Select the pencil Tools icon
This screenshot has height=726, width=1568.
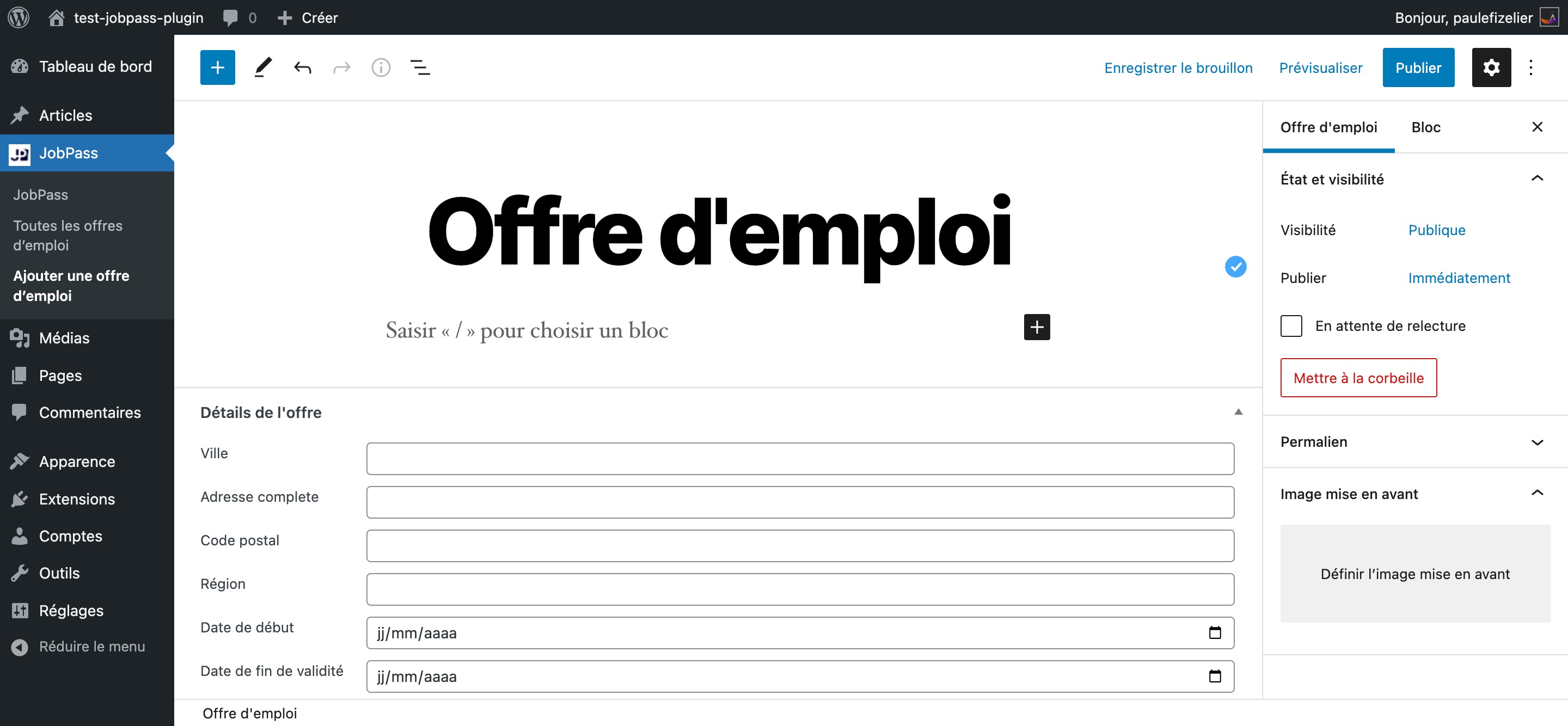(x=263, y=67)
